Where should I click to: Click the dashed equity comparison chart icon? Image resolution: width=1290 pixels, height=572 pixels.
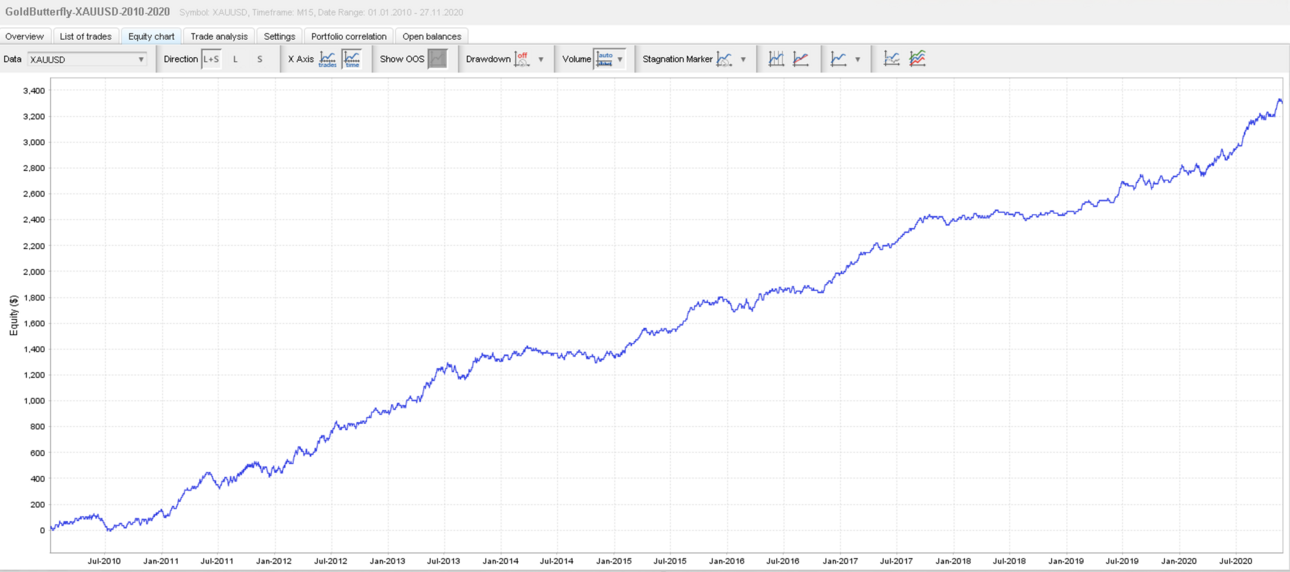click(x=892, y=59)
